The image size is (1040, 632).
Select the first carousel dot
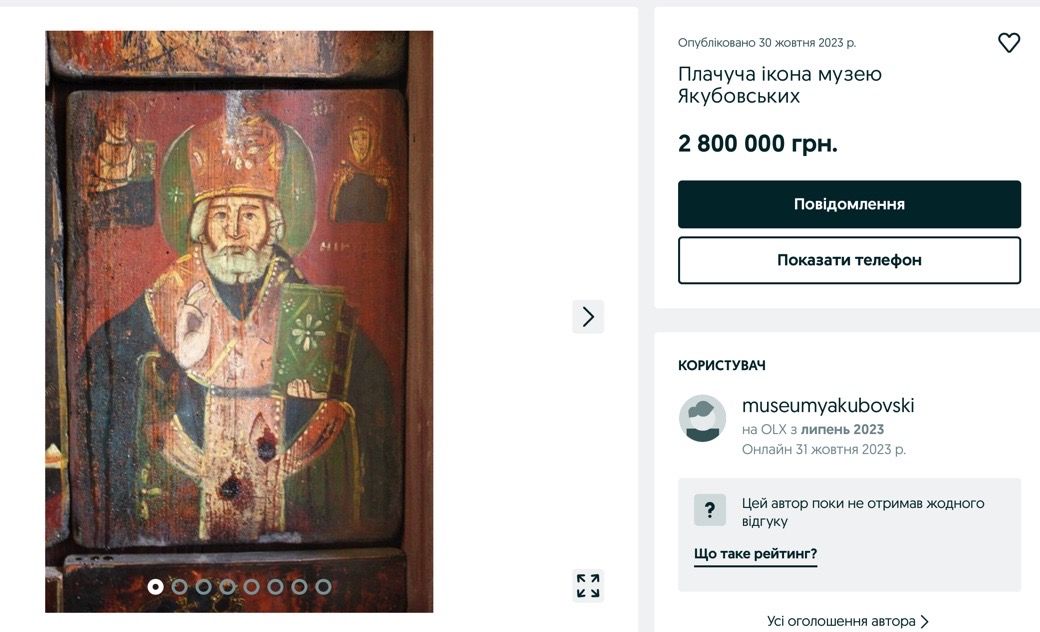pos(156,587)
